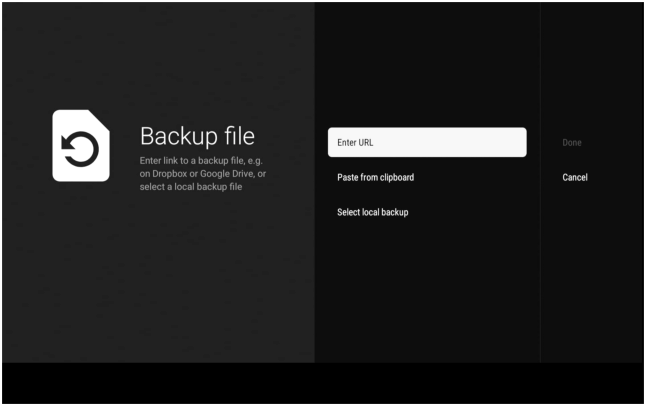Paste the backup link from clipboard
This screenshot has height=406, width=646.
[375, 177]
